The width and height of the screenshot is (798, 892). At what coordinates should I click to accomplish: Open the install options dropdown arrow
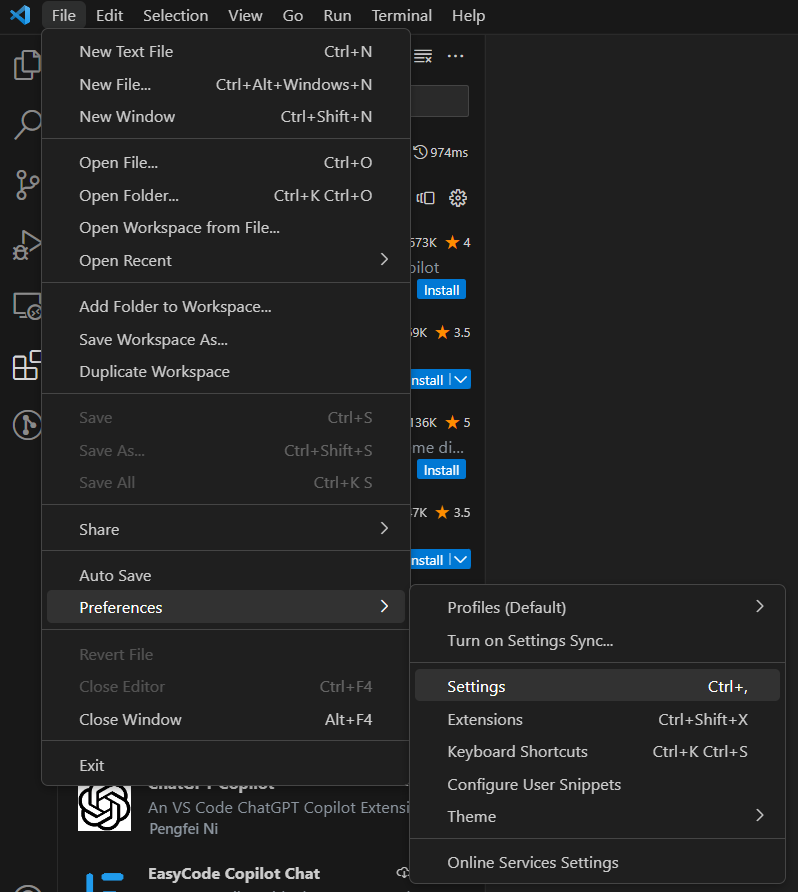coord(462,379)
